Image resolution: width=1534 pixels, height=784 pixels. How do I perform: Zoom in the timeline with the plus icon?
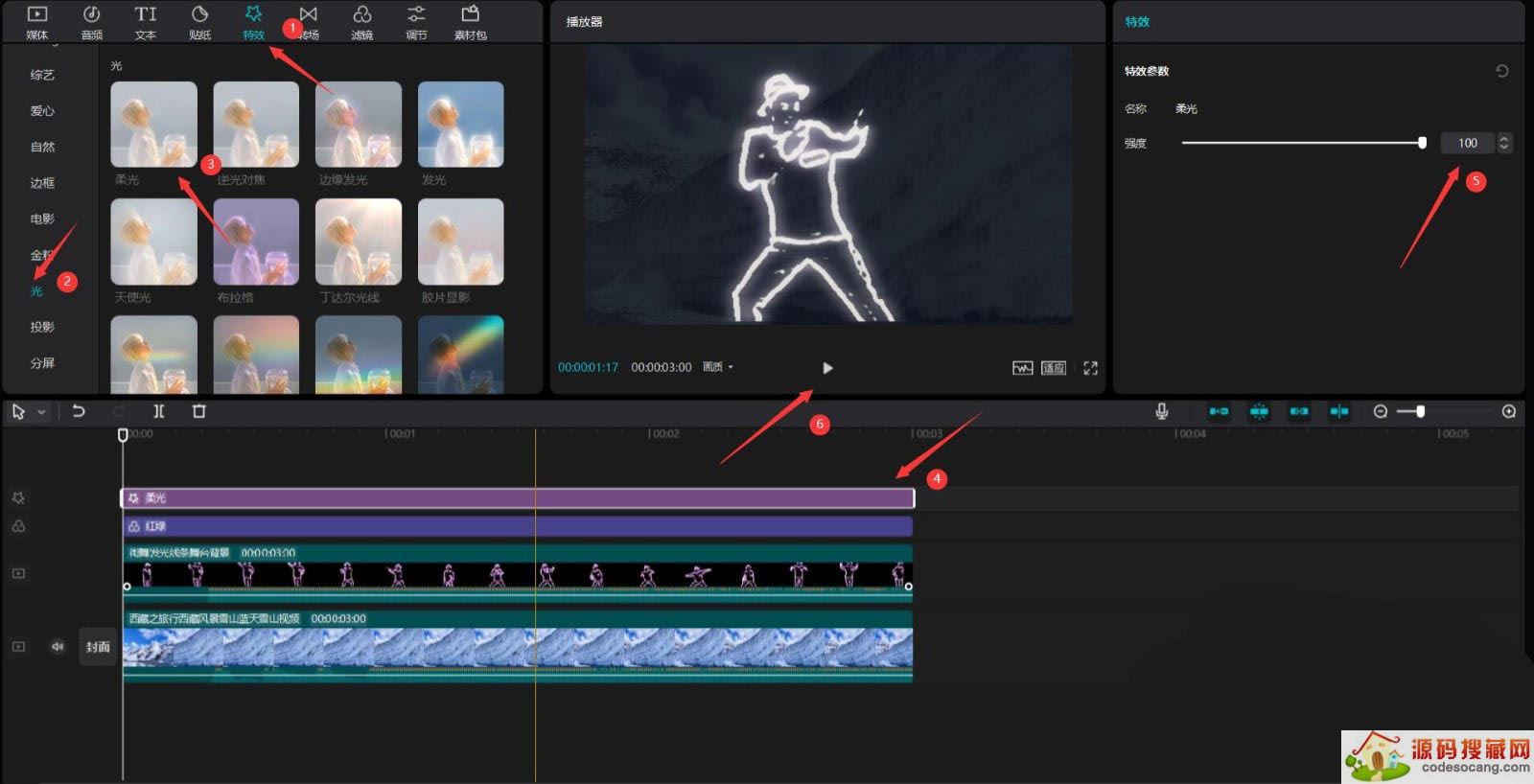pos(1508,411)
